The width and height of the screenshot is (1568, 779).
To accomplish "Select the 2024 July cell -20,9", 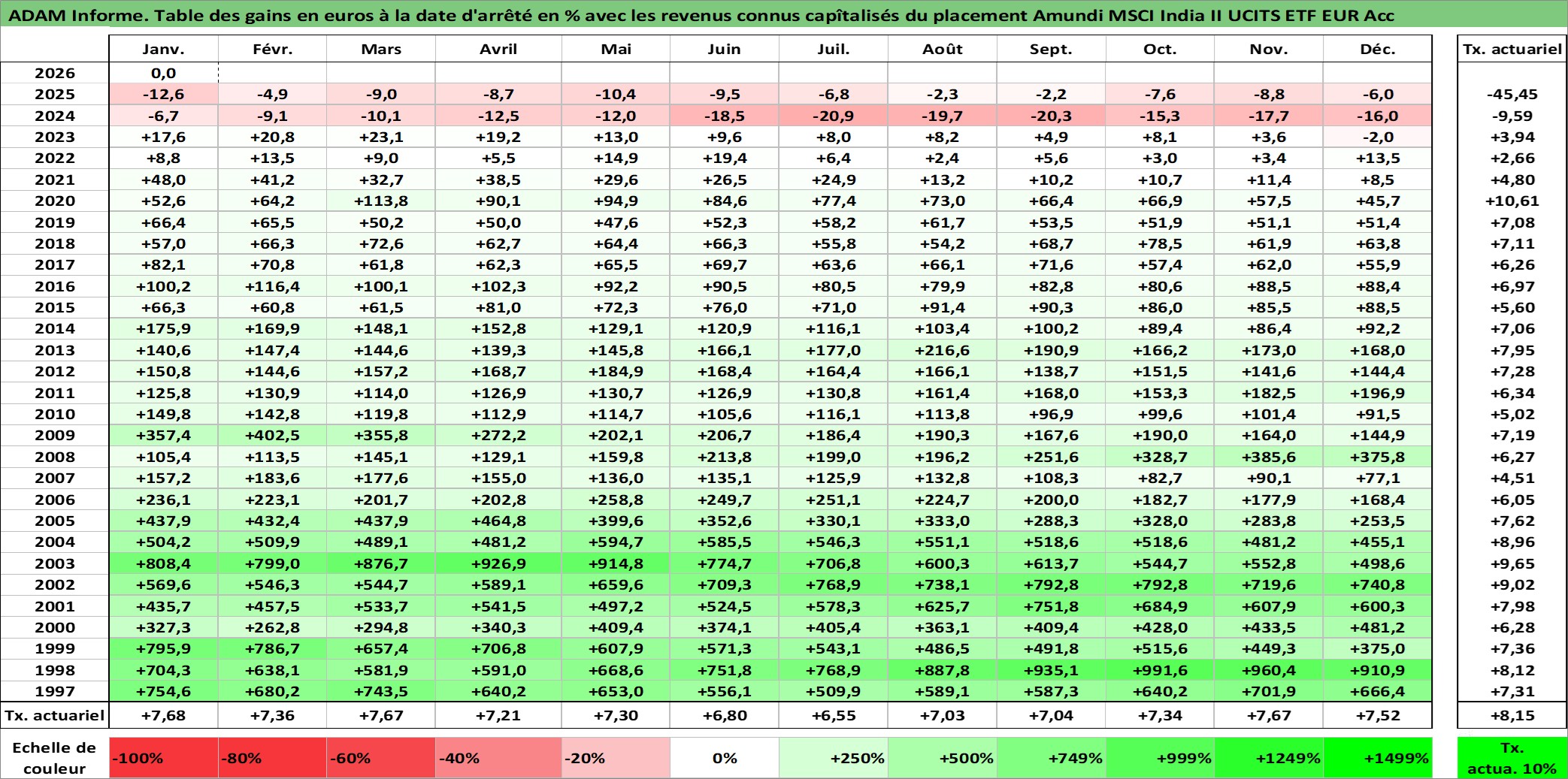I will click(x=834, y=116).
